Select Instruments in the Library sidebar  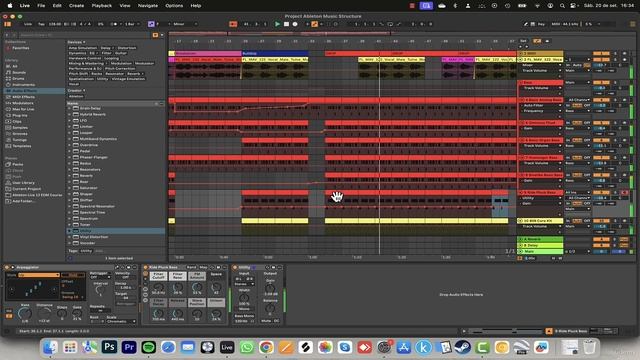tap(23, 84)
